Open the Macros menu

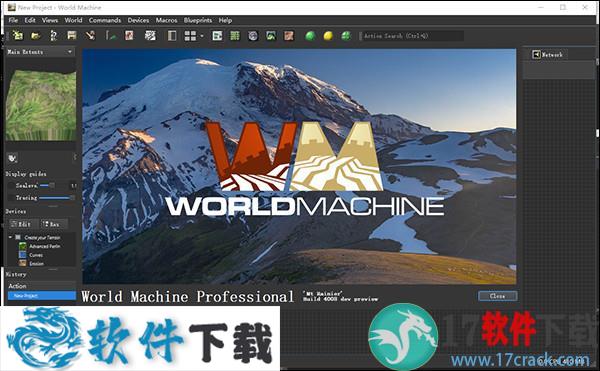tap(166, 20)
